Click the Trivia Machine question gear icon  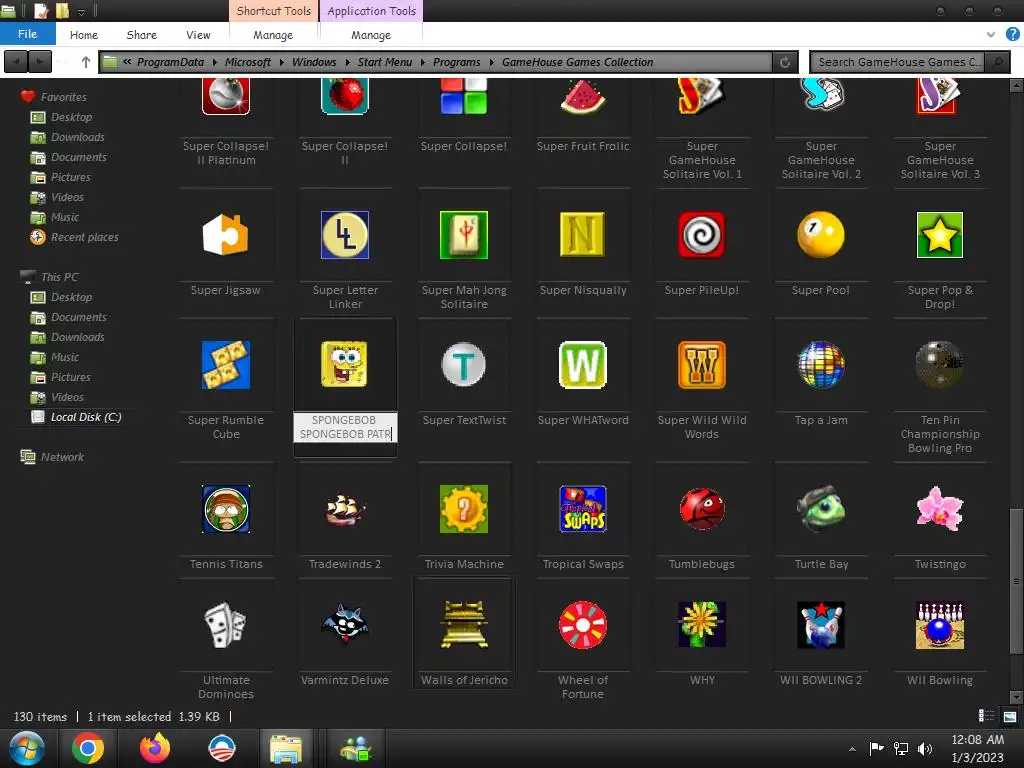click(x=464, y=509)
